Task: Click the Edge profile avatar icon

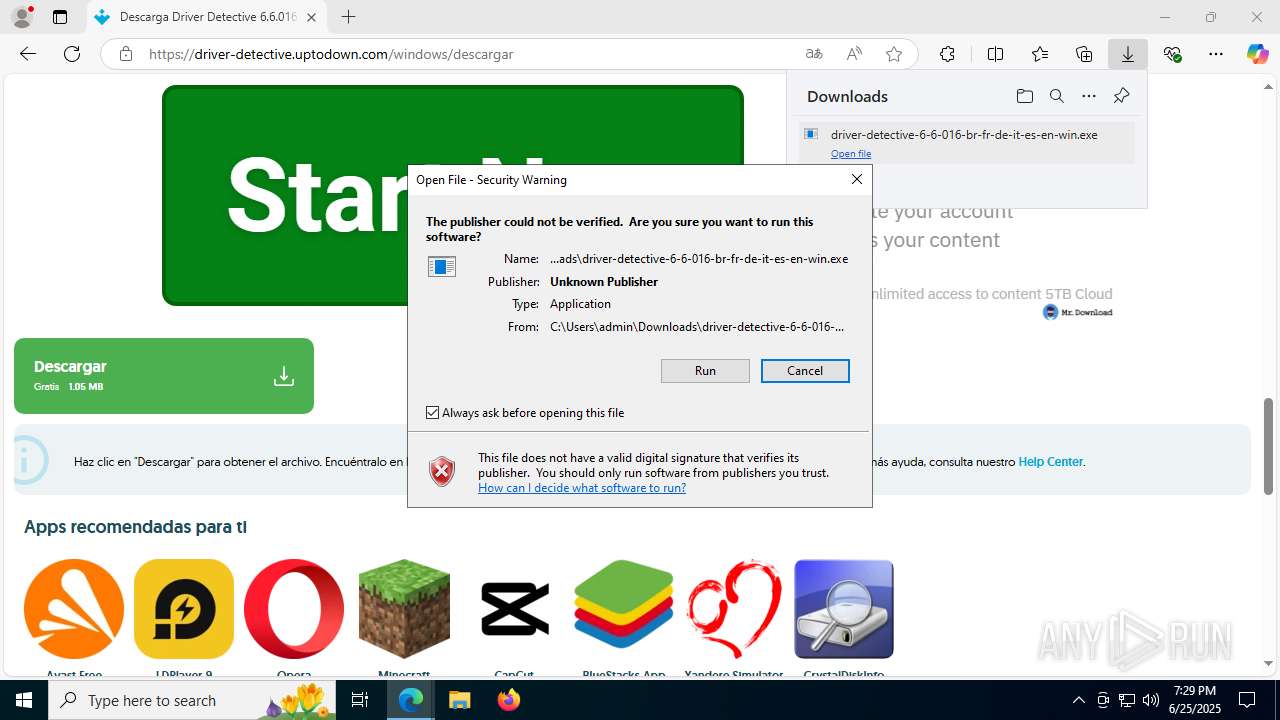Action: (21, 17)
